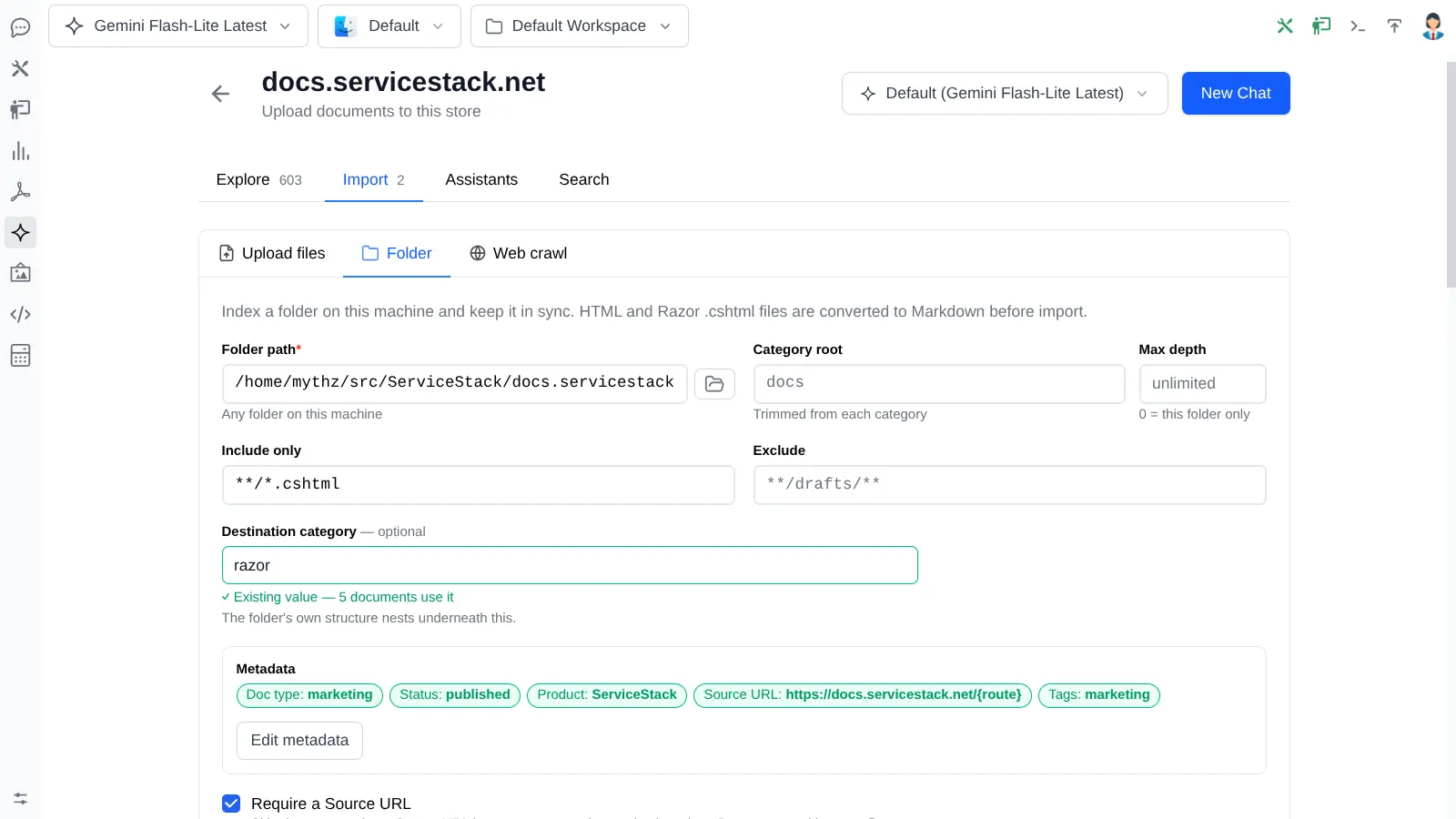This screenshot has width=1456, height=819.
Task: Open the tools wrench sidebar icon
Action: point(20,68)
